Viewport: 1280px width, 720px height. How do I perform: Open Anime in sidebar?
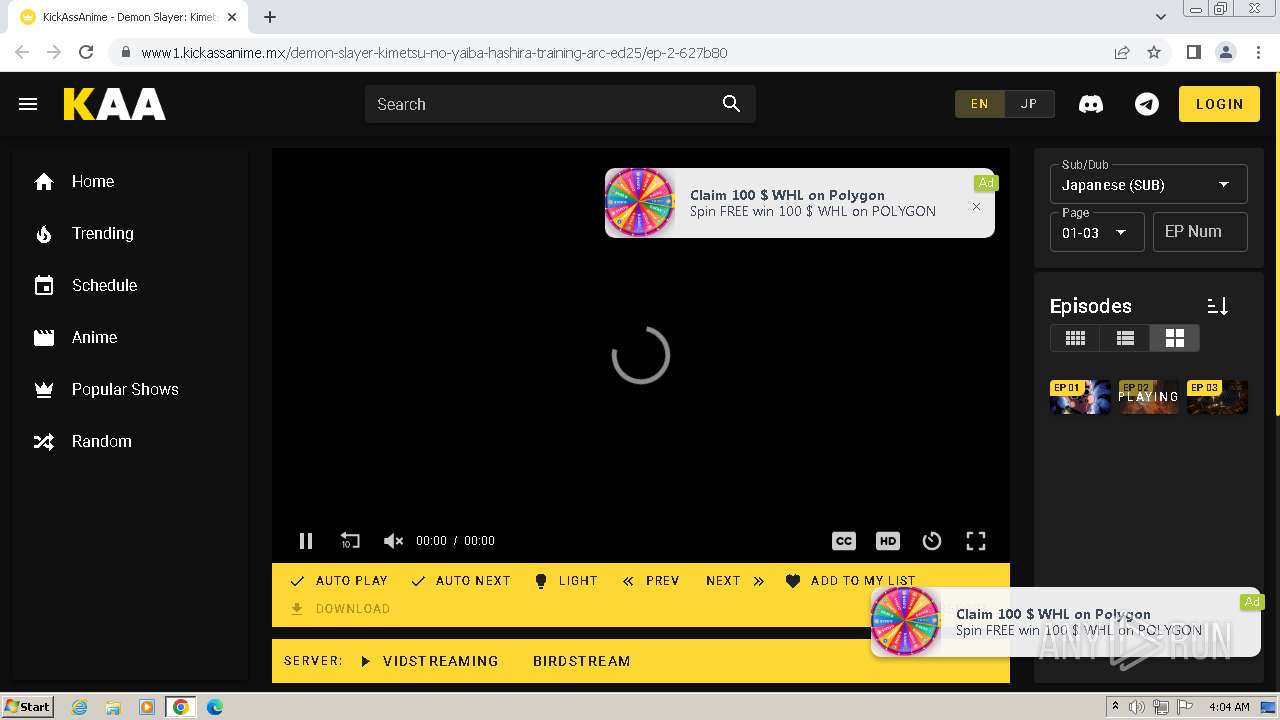[x=130, y=337]
